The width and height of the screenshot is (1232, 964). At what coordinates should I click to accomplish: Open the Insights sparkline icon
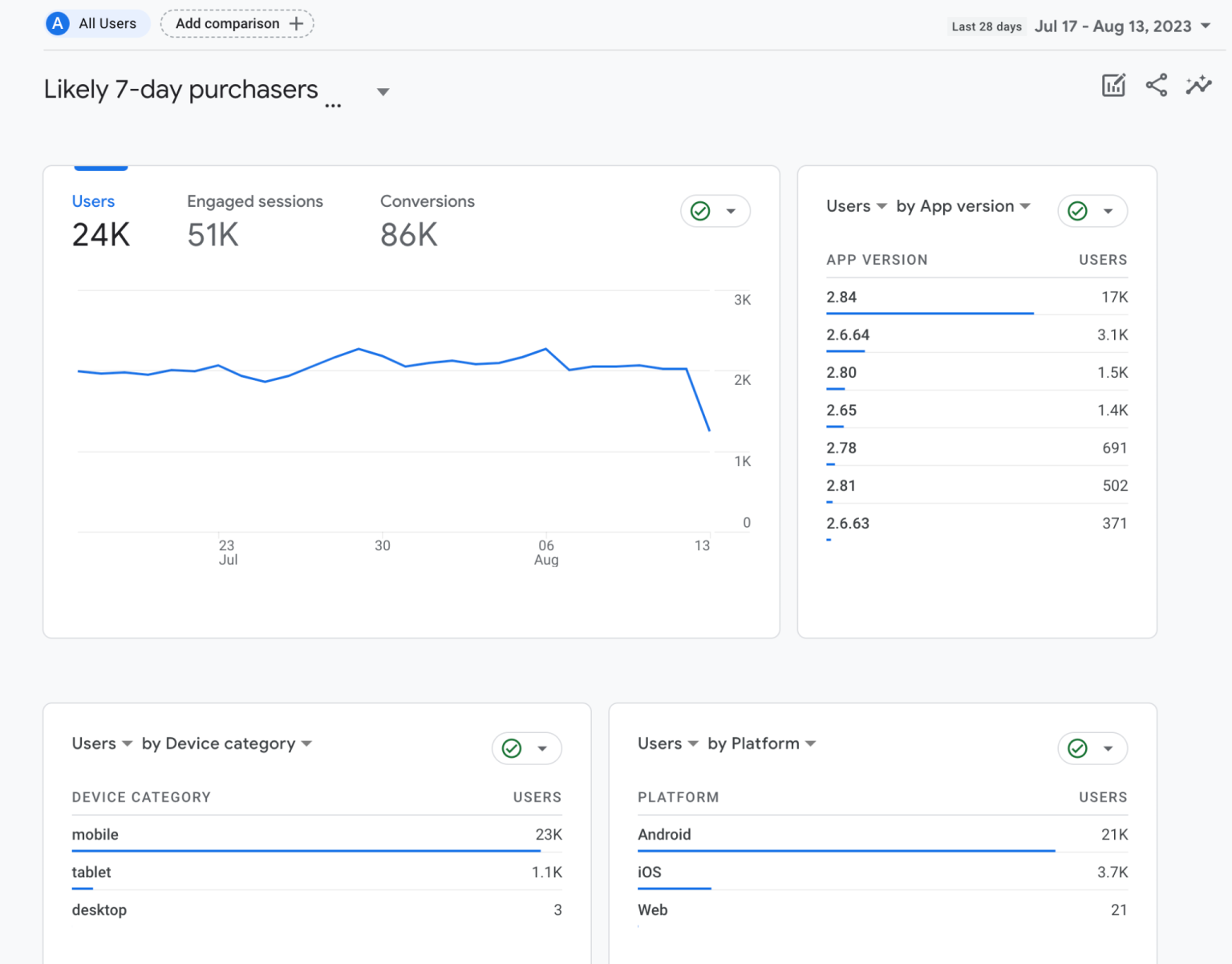[x=1198, y=85]
